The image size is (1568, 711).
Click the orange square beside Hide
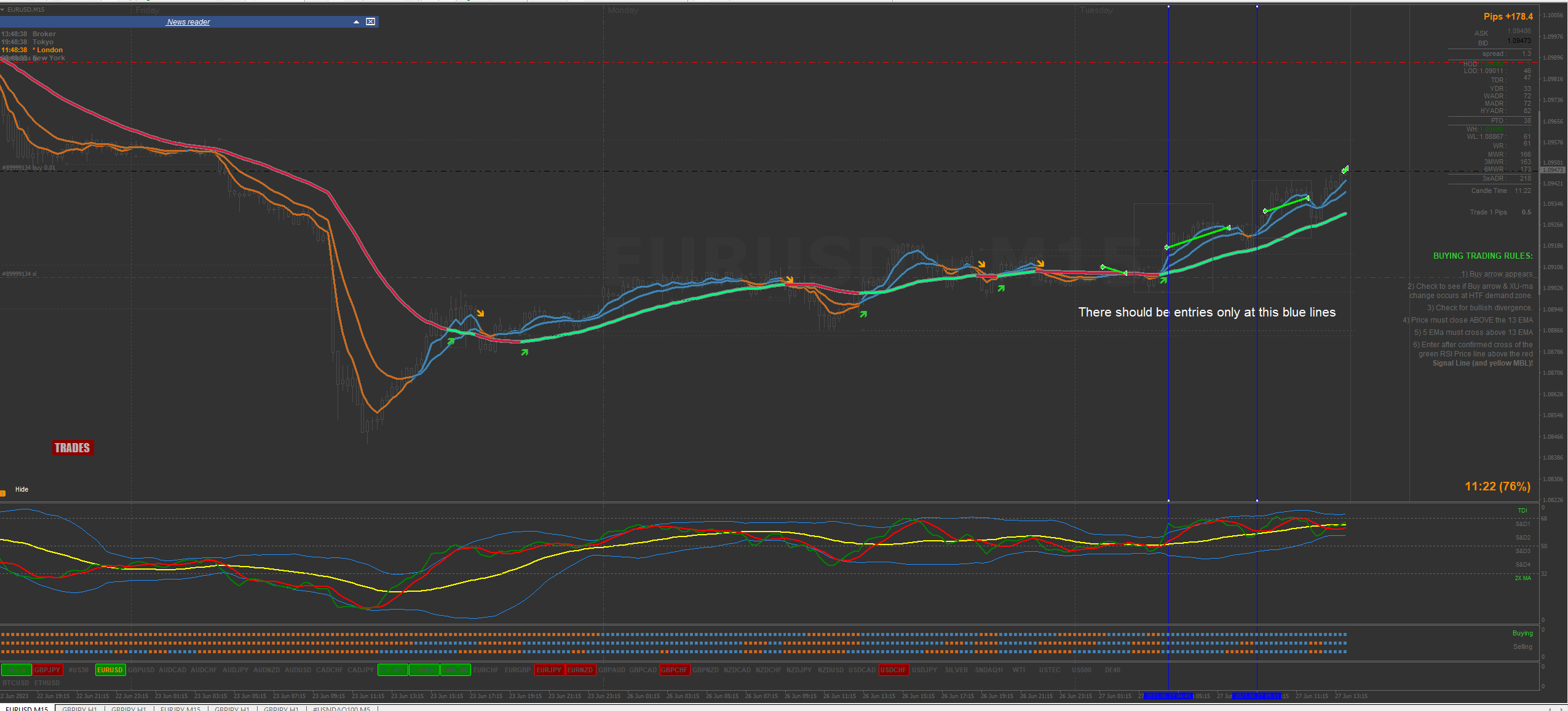click(x=2, y=493)
